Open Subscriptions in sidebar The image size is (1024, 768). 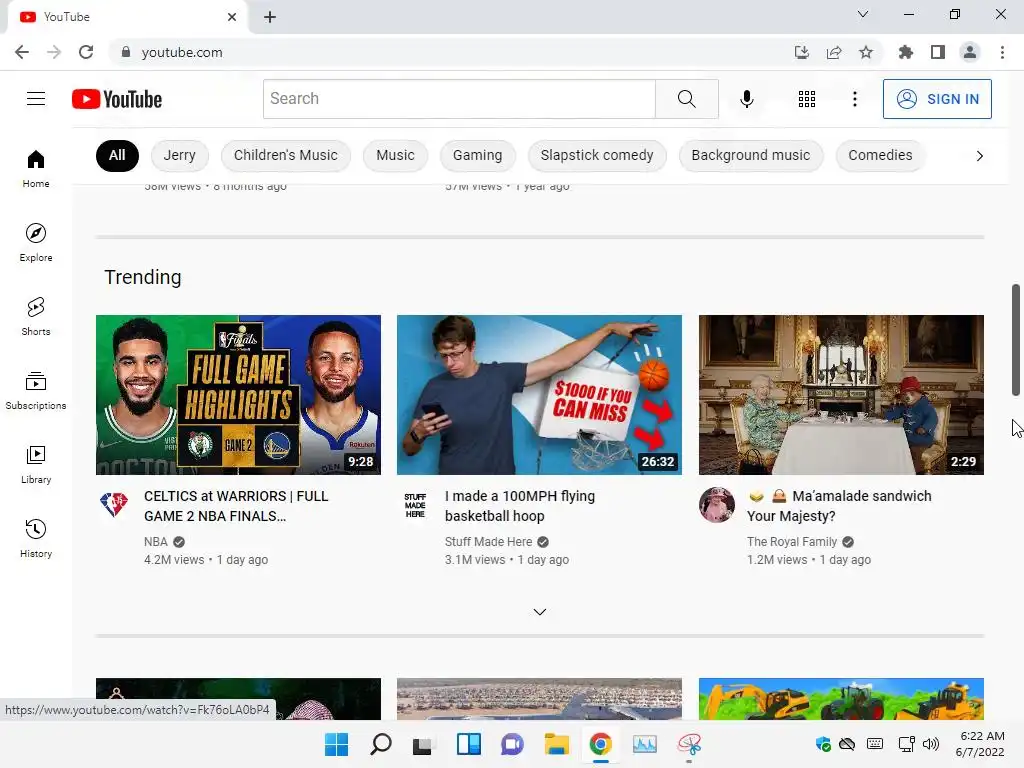click(x=36, y=391)
